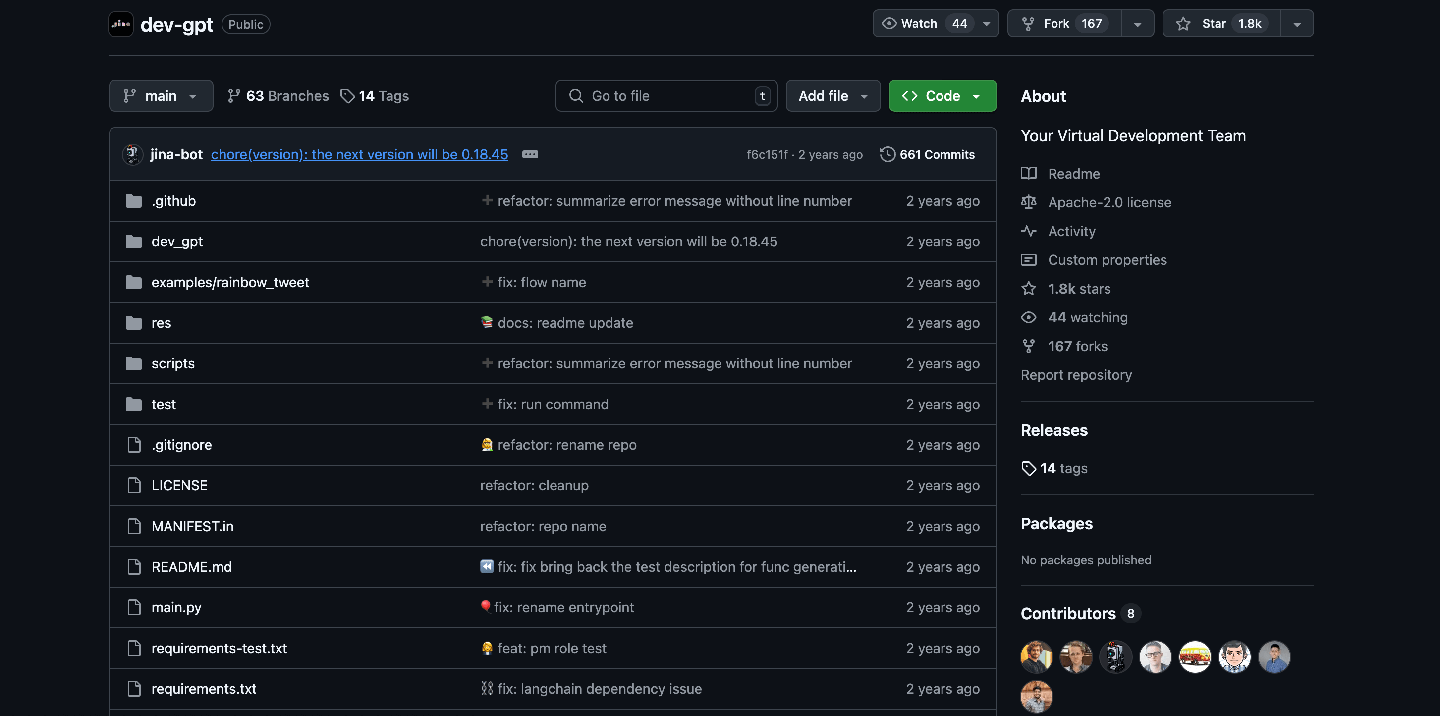Expand commit message ellipsis button
The width and height of the screenshot is (1440, 716).
tap(530, 154)
